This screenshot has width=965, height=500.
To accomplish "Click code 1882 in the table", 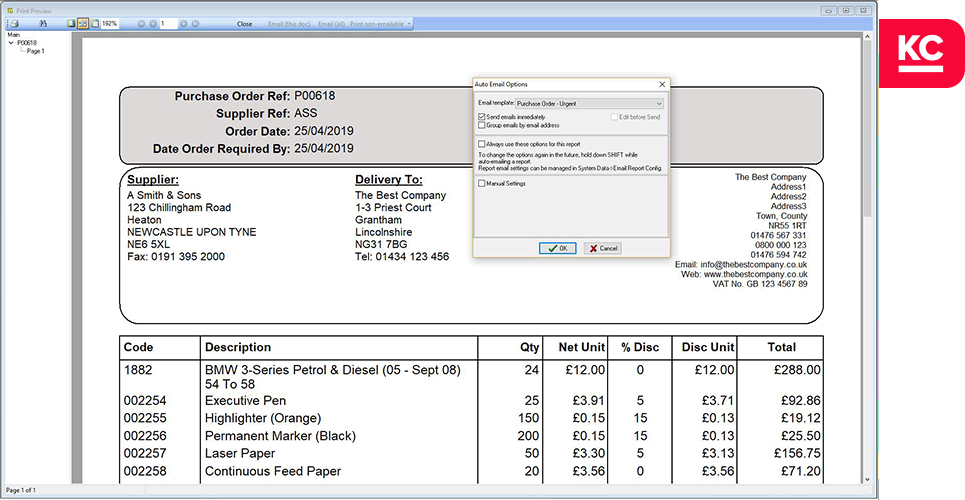I will pos(138,370).
